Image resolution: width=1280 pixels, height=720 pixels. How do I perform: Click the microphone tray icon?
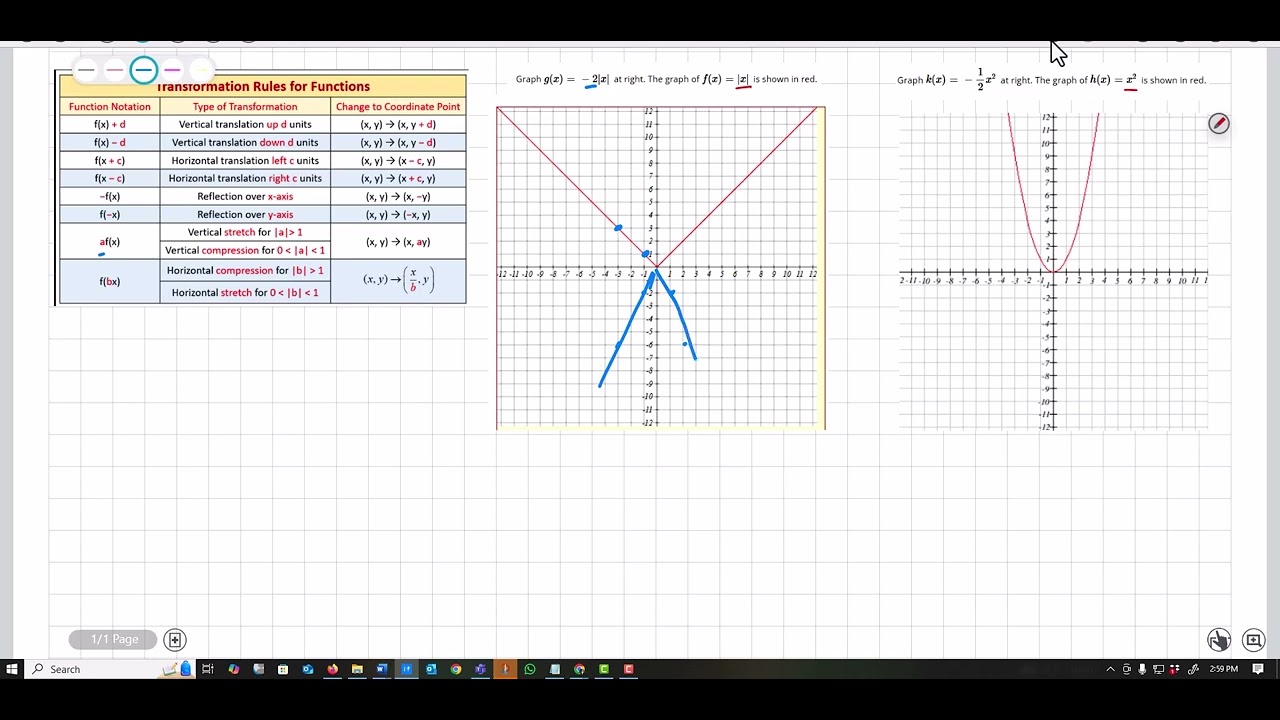tap(1142, 669)
